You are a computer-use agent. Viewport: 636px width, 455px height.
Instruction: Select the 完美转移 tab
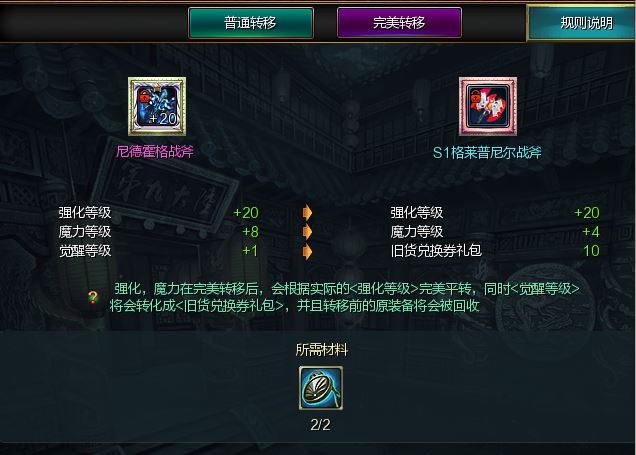(x=399, y=23)
